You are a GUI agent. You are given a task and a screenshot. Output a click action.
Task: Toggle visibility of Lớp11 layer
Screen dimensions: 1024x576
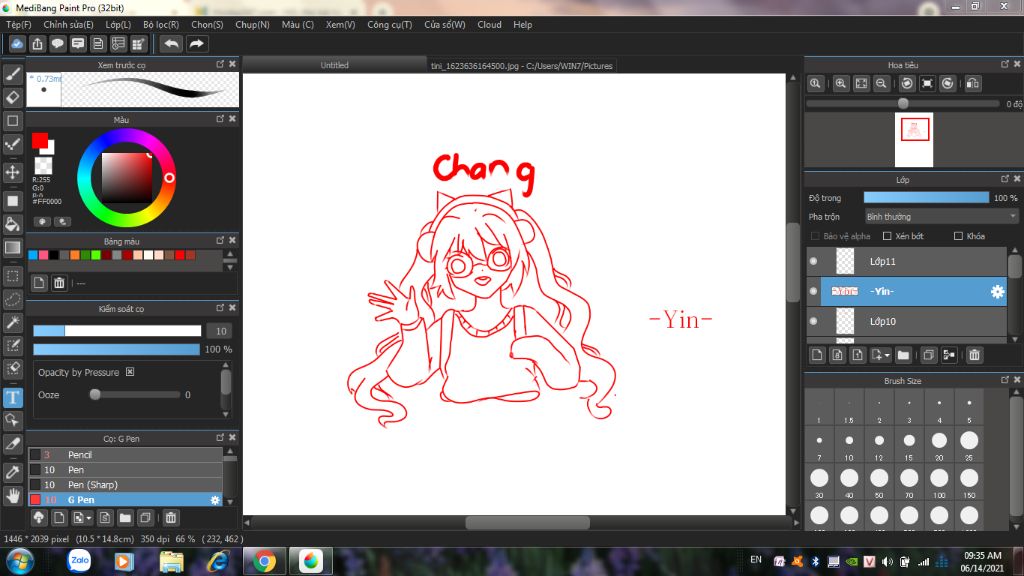click(814, 261)
